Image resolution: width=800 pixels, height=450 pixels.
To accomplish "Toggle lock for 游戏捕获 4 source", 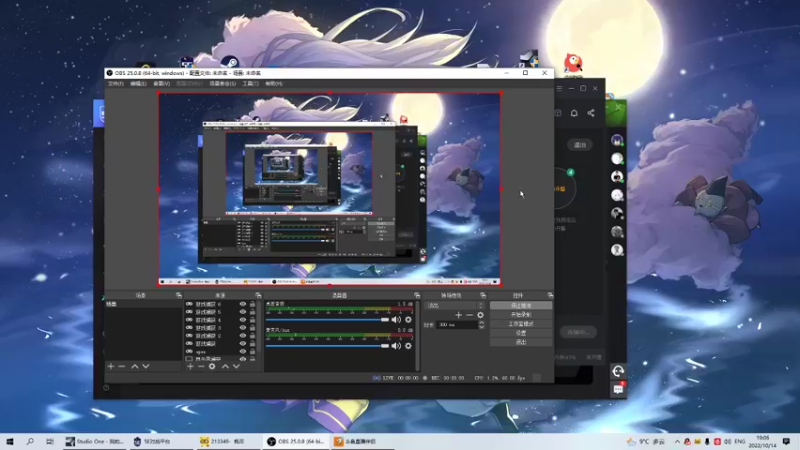I will (253, 320).
